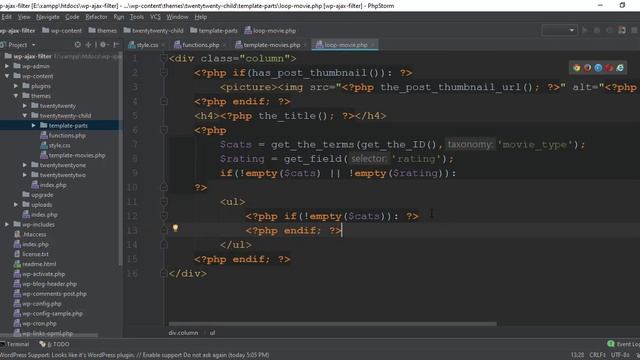
Task: Open in Internet Explorer browser icon
Action: [x=620, y=68]
